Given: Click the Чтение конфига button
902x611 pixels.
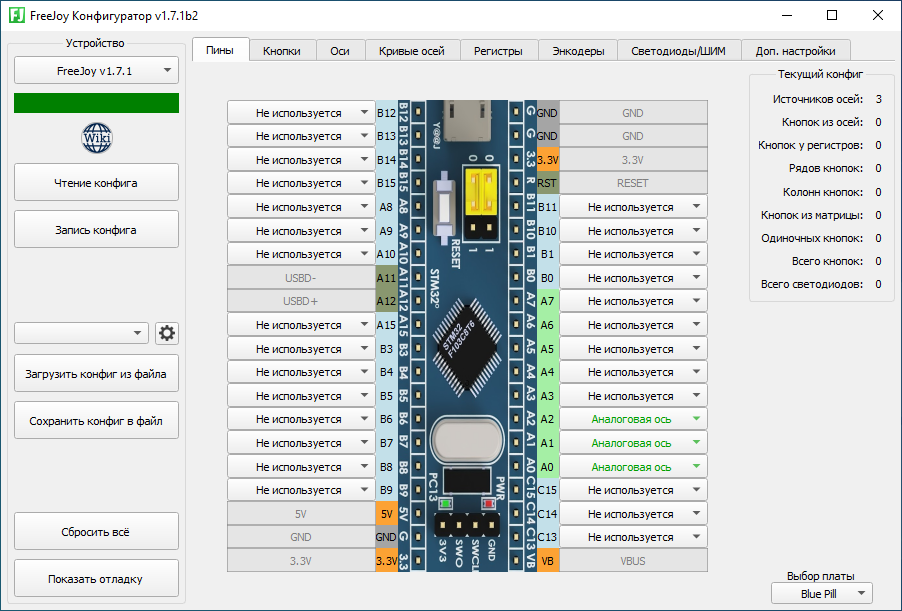Looking at the screenshot, I should click(96, 183).
